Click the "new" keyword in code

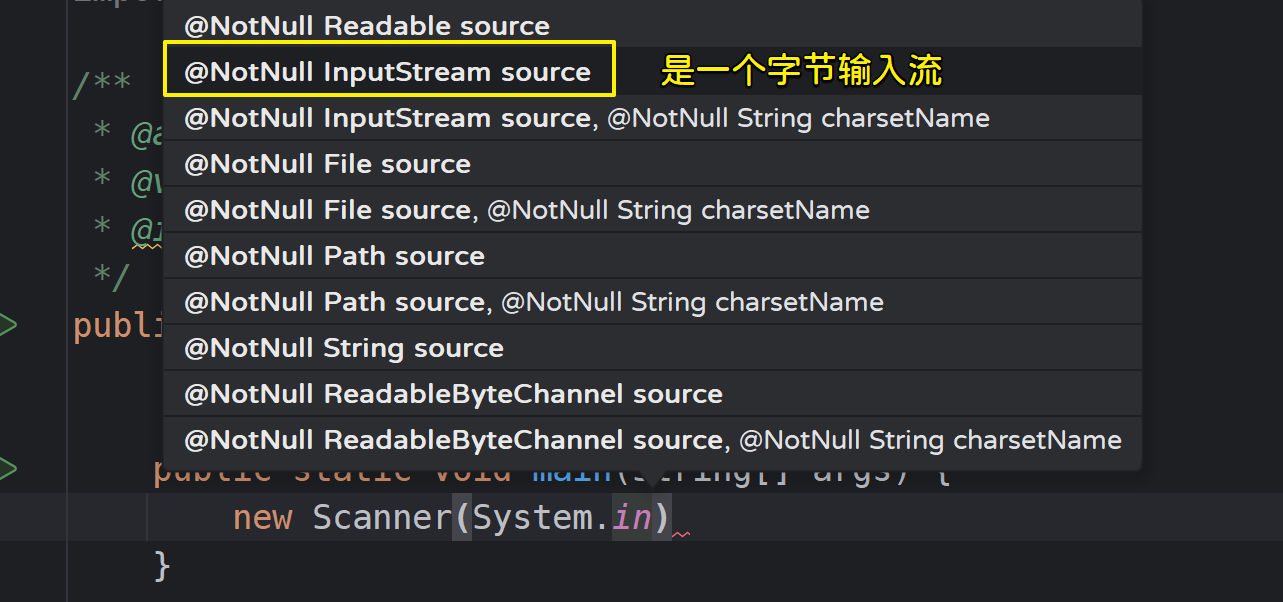[x=262, y=518]
